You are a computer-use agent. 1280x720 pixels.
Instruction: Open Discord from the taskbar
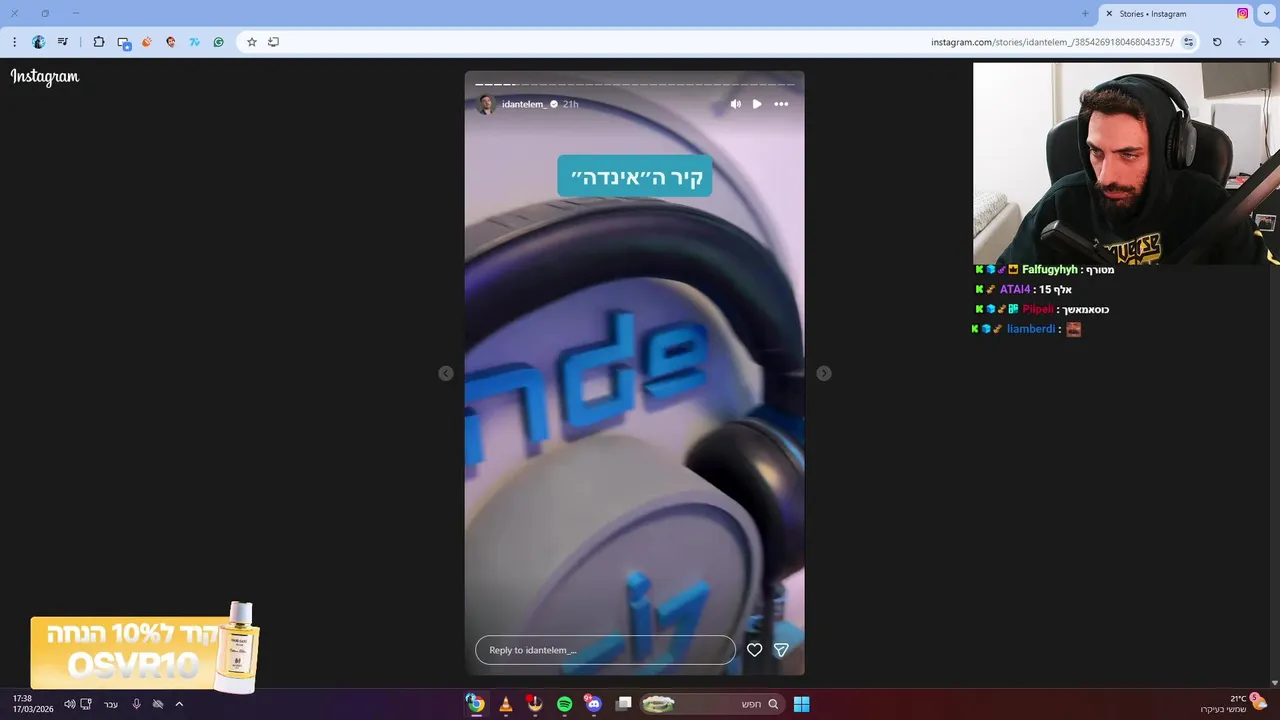[x=594, y=704]
